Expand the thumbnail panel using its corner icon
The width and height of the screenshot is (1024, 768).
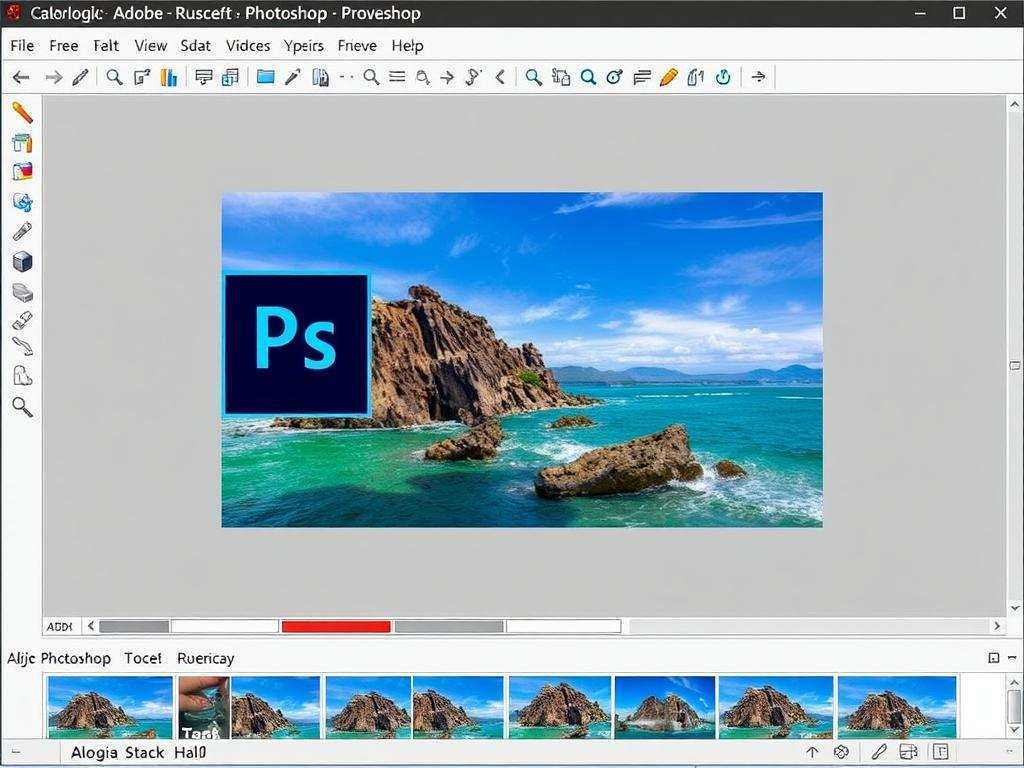click(x=993, y=658)
